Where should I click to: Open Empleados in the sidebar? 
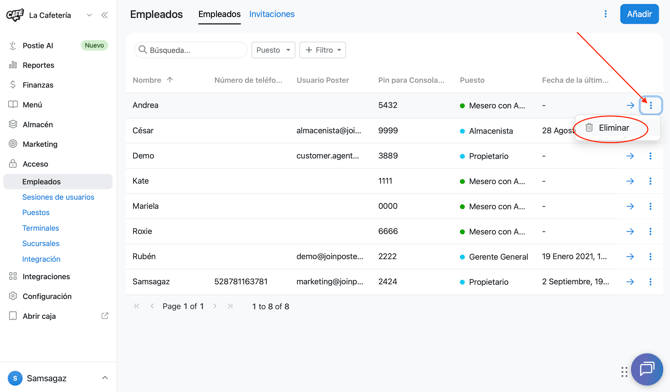point(58,182)
